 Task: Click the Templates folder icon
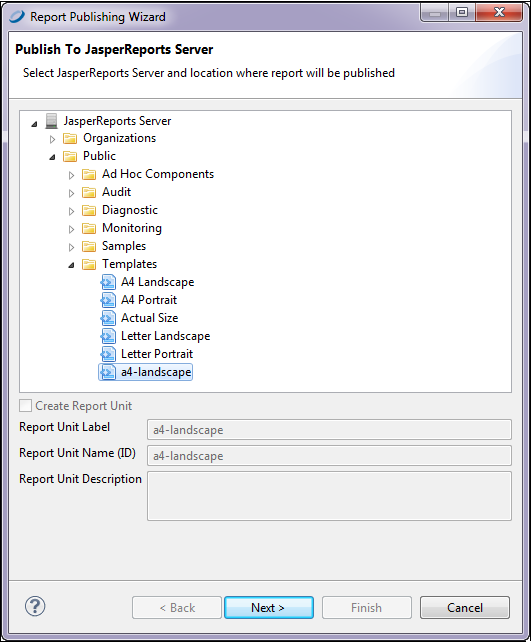point(89,264)
